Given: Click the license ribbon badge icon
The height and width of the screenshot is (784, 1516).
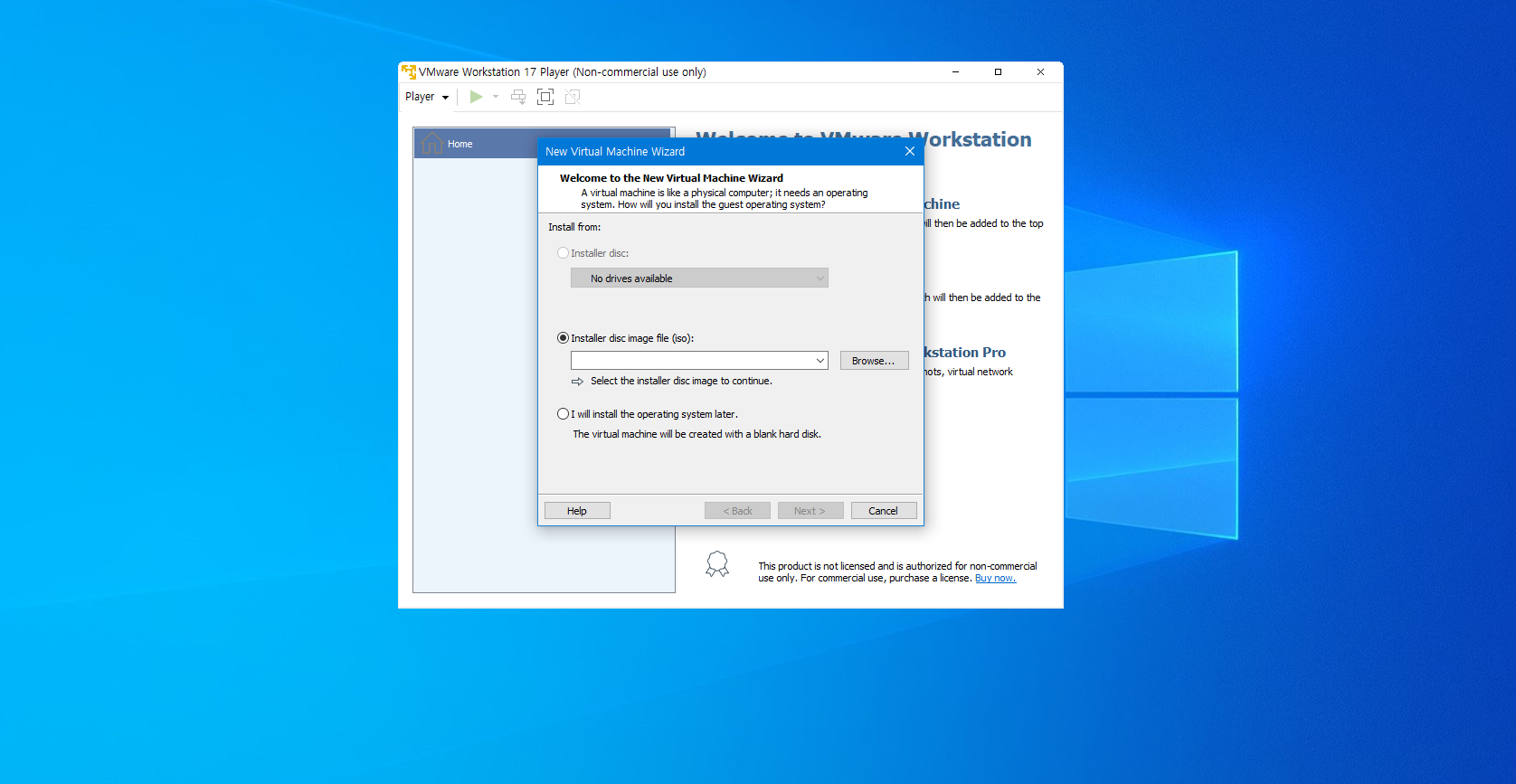Looking at the screenshot, I should (717, 564).
